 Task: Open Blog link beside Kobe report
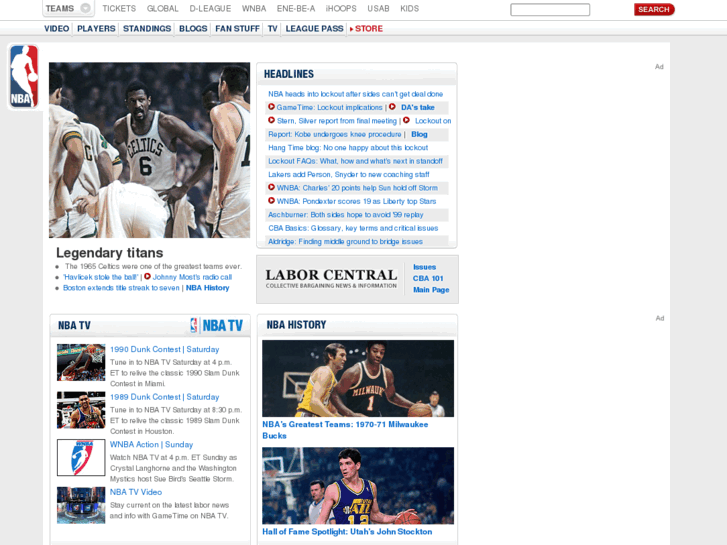pos(419,134)
